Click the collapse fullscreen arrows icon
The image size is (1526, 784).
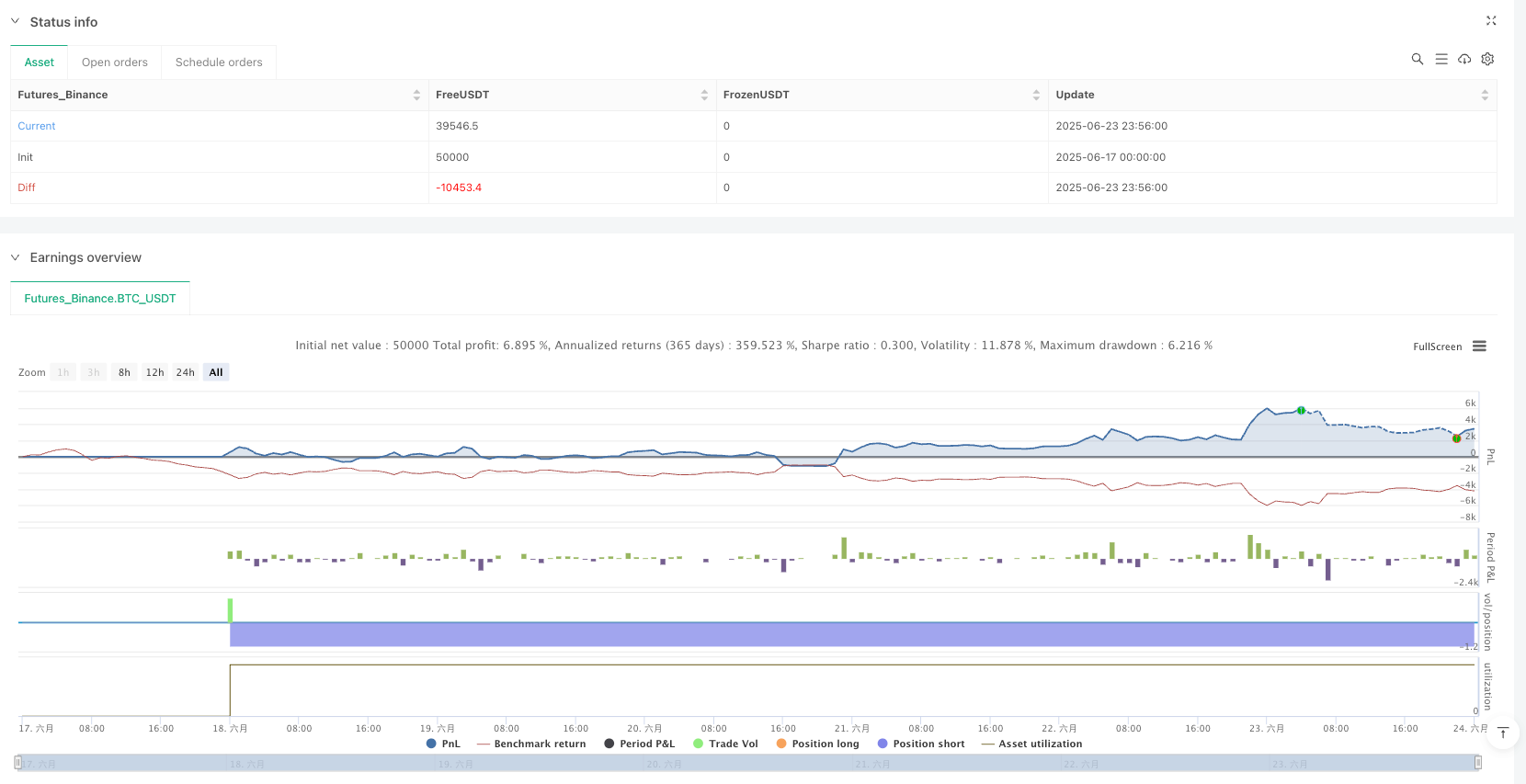click(1491, 21)
